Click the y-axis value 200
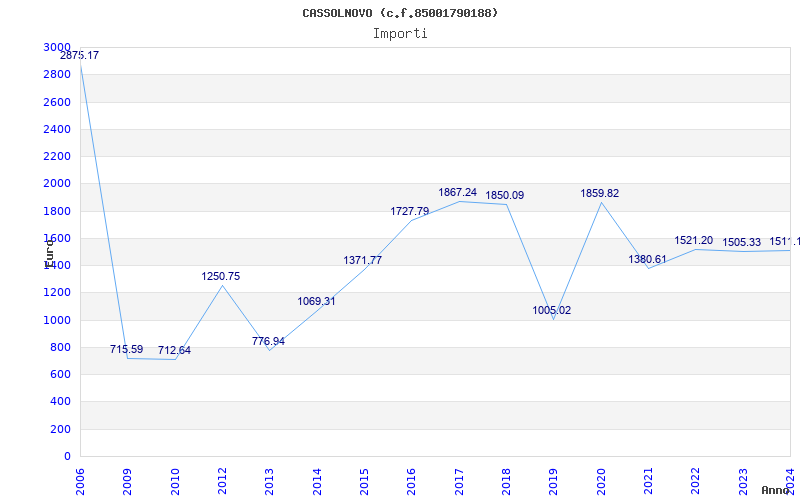 click(61, 430)
